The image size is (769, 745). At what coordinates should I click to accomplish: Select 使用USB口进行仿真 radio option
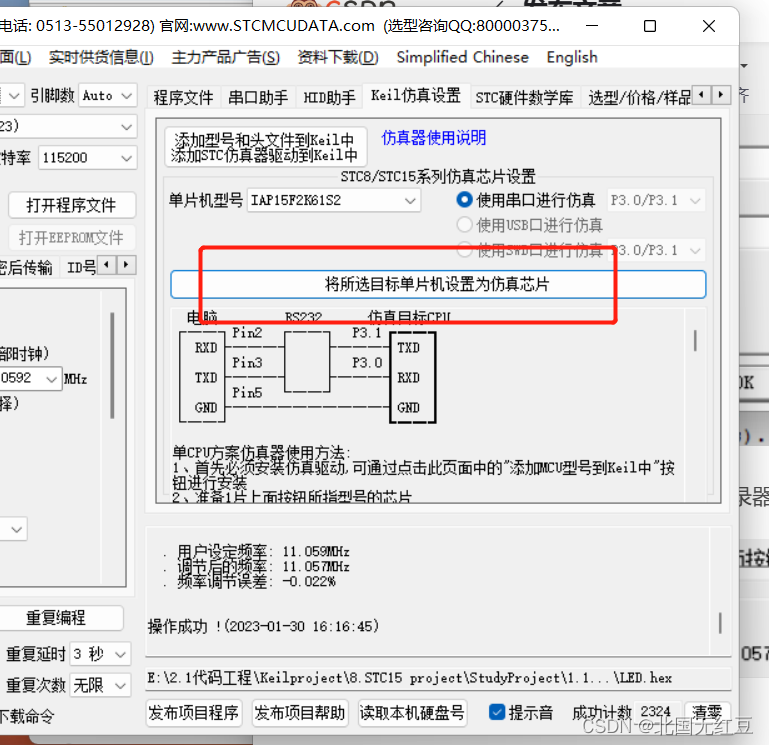pyautogui.click(x=464, y=225)
